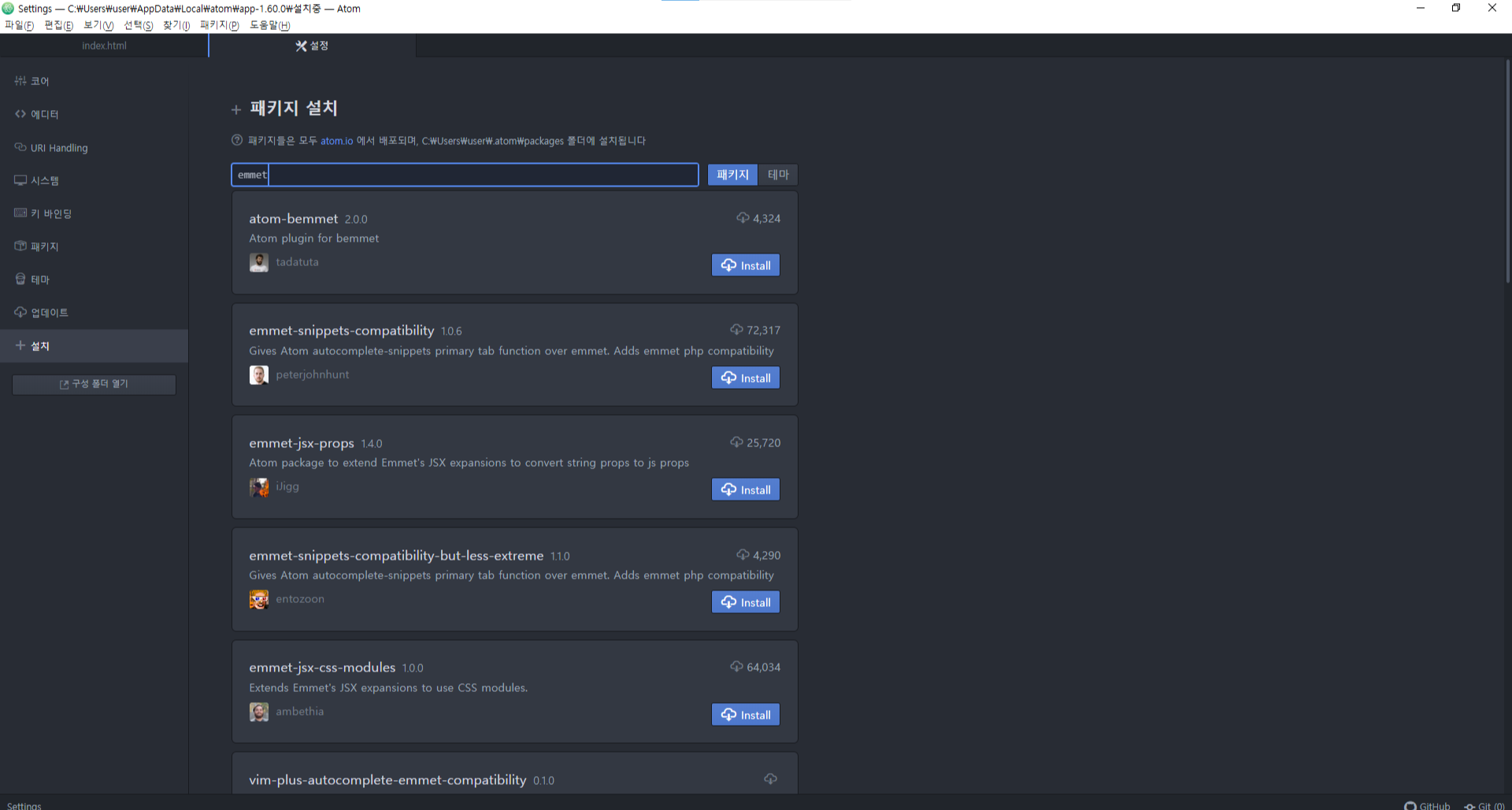Viewport: 1512px width, 810px height.
Task: Click download icon beside 25,720
Action: coord(736,442)
